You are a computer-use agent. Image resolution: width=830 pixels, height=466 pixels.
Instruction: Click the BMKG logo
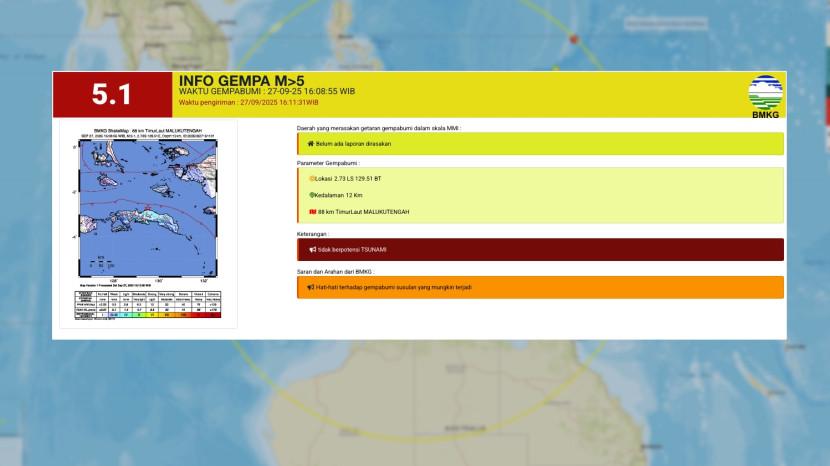coord(765,96)
